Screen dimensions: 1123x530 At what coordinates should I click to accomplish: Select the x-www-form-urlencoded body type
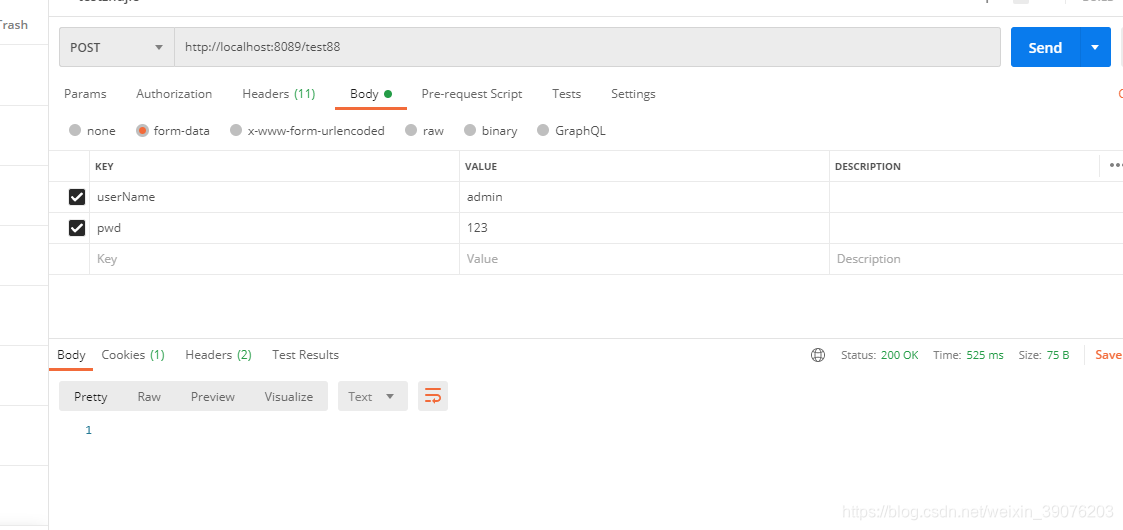point(307,131)
